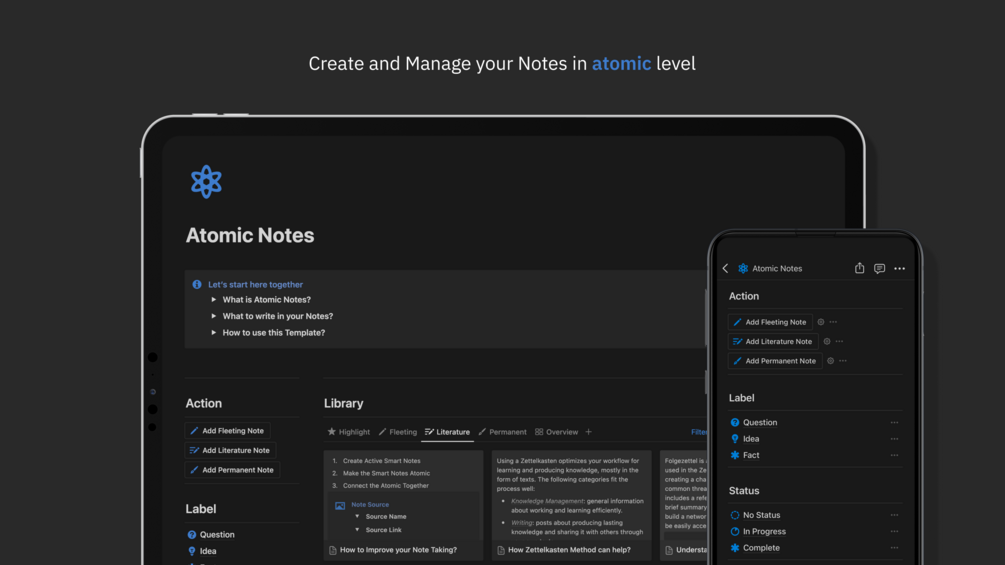
Task: Open the three dots on phone Idea row
Action: pos(894,439)
